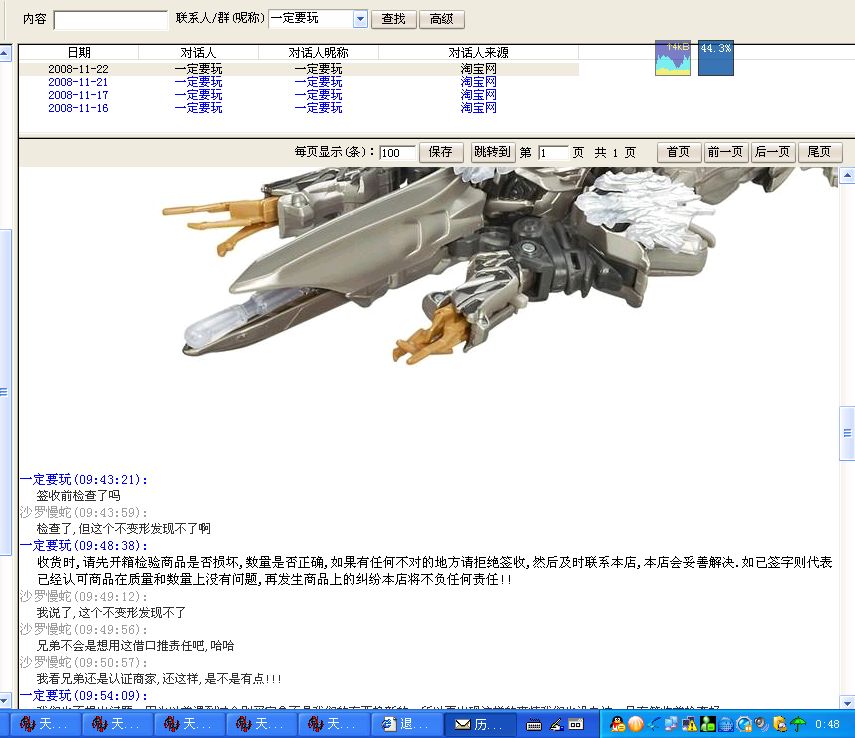Click the network warning tray icon
This screenshot has height=738, width=855.
(x=690, y=724)
